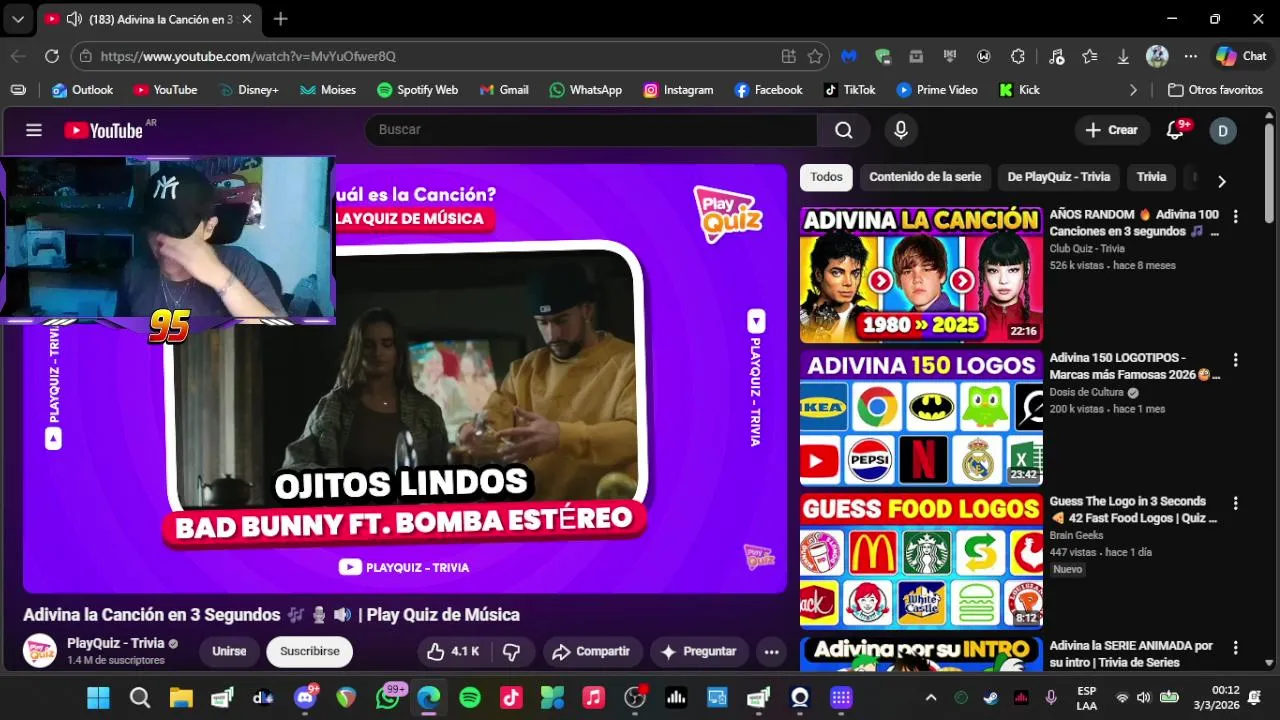This screenshot has width=1280, height=720.
Task: Open Guess Food Logos video thumbnail
Action: [921, 561]
